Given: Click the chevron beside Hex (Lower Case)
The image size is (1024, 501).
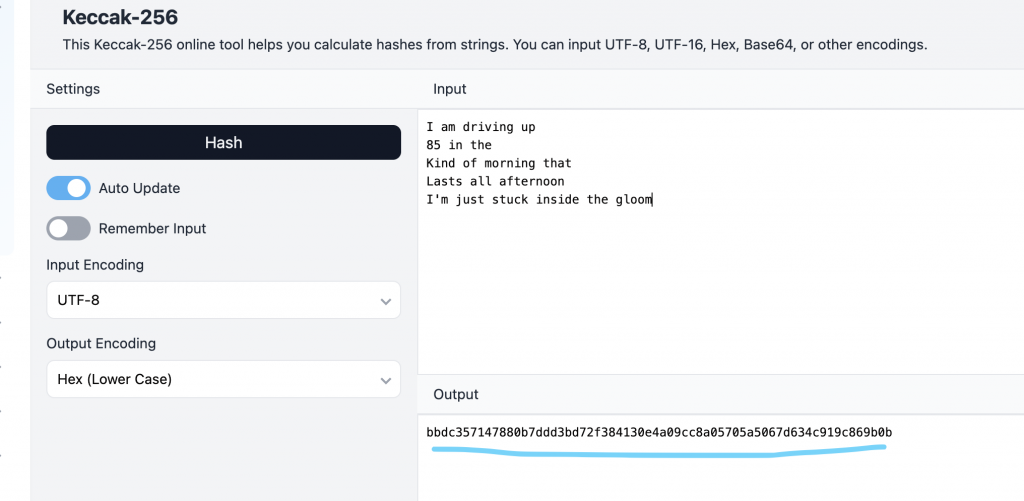Looking at the screenshot, I should [x=386, y=380].
